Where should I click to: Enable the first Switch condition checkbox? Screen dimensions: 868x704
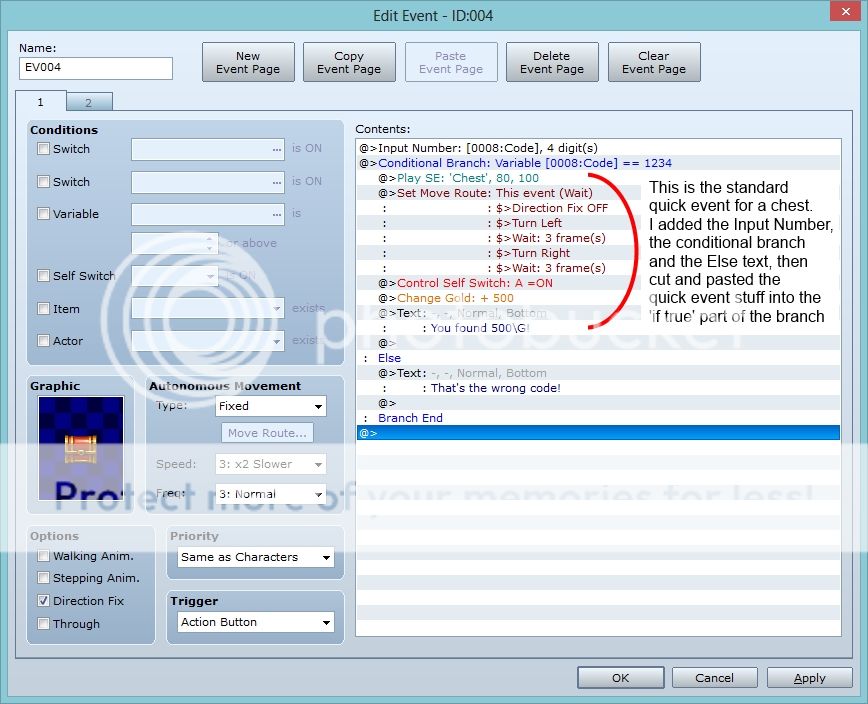coord(43,149)
